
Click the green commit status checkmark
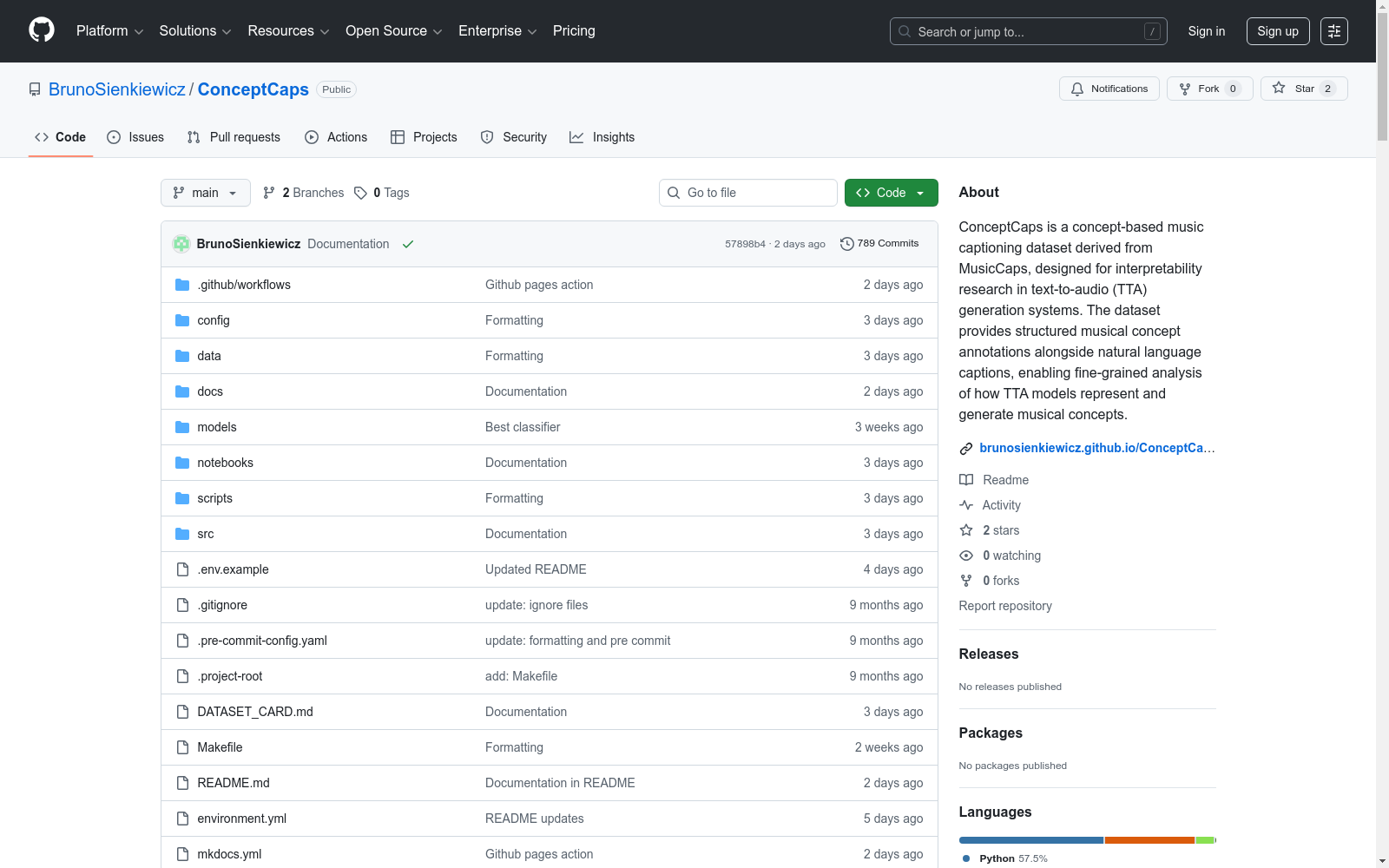click(x=408, y=244)
